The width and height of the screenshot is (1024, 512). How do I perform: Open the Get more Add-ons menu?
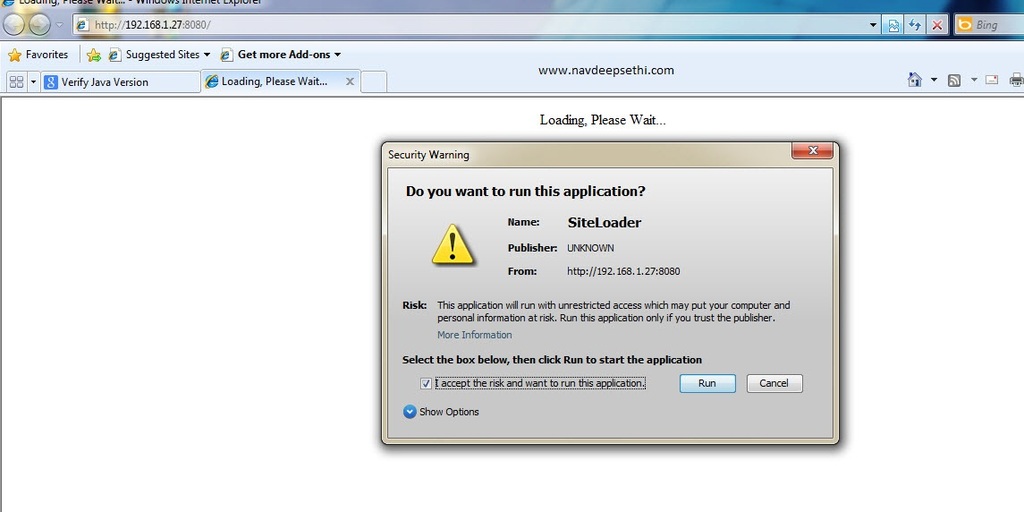pos(287,55)
